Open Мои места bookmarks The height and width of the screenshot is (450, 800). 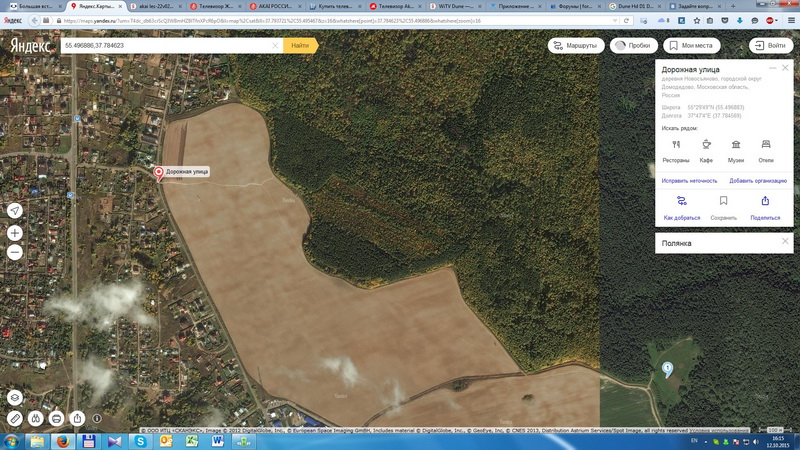coord(690,46)
